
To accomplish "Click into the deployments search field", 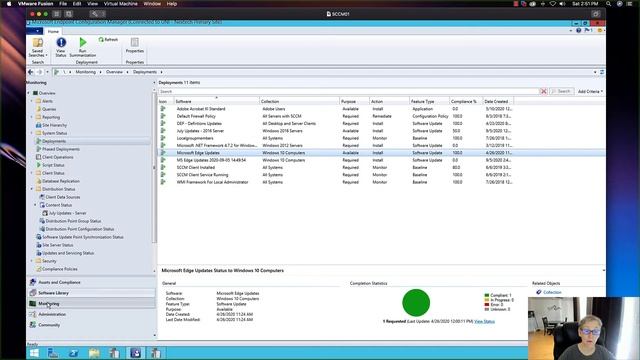I will coord(349,91).
